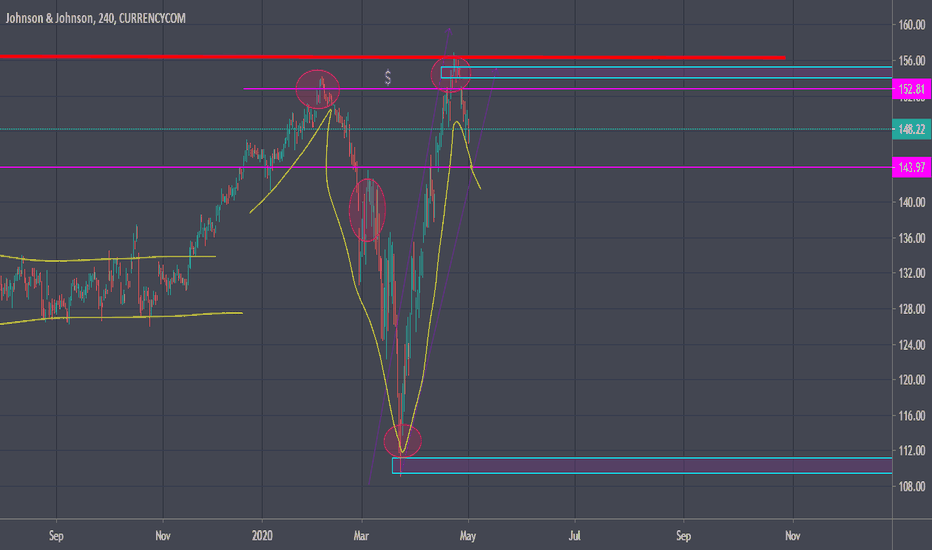Click the 128.00 price axis label

pyautogui.click(x=912, y=309)
